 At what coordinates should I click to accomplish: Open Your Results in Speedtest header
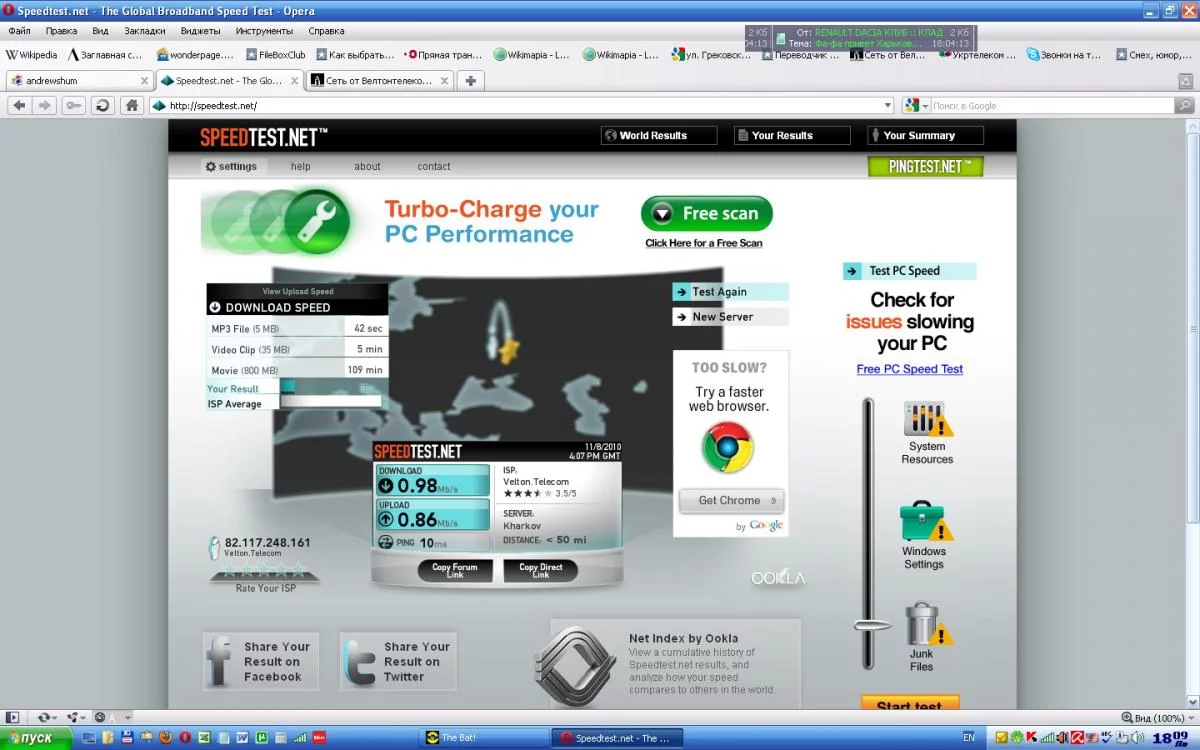(792, 136)
